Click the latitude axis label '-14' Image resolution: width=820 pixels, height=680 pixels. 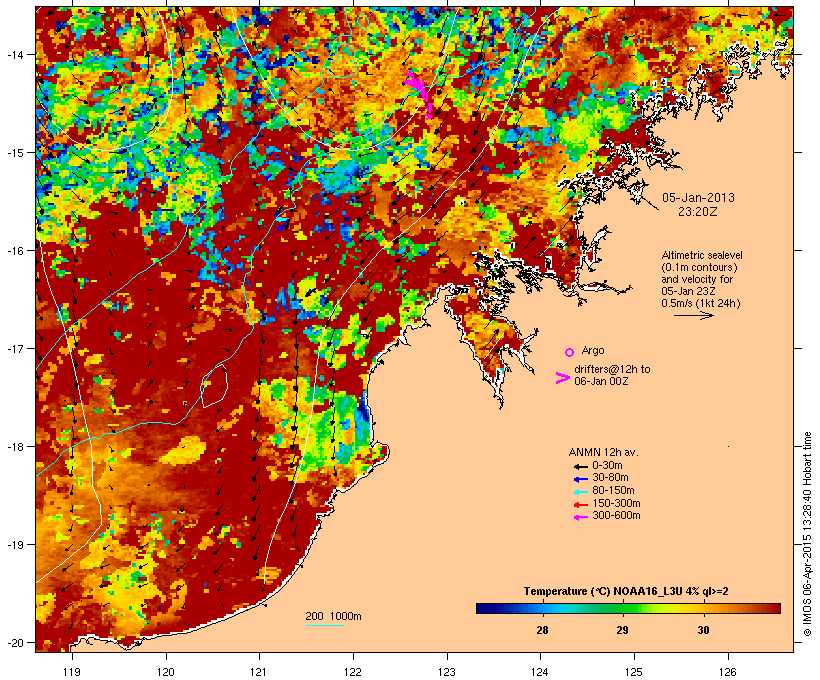click(14, 54)
